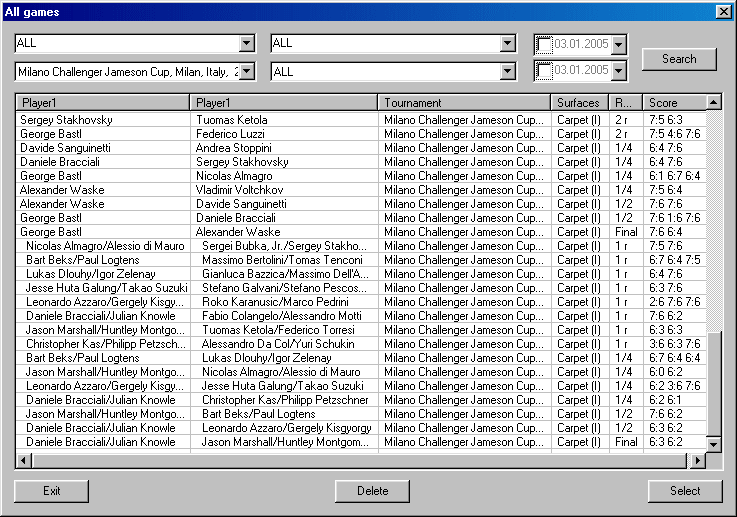The image size is (737, 517).
Task: Select the row with Tuomas Ketola/Federico Torresi
Action: click(361, 330)
